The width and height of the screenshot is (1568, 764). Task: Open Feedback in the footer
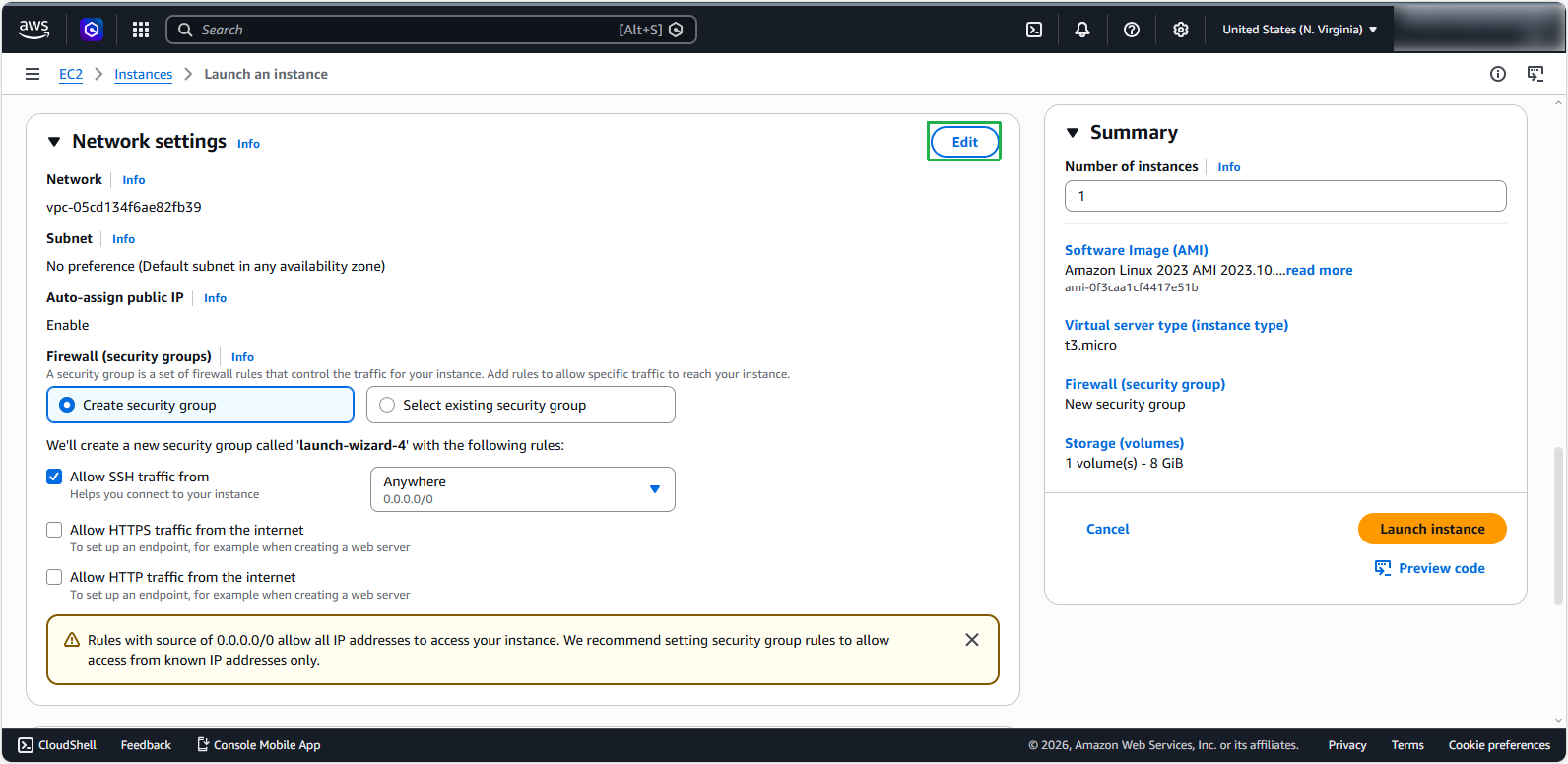click(x=146, y=745)
